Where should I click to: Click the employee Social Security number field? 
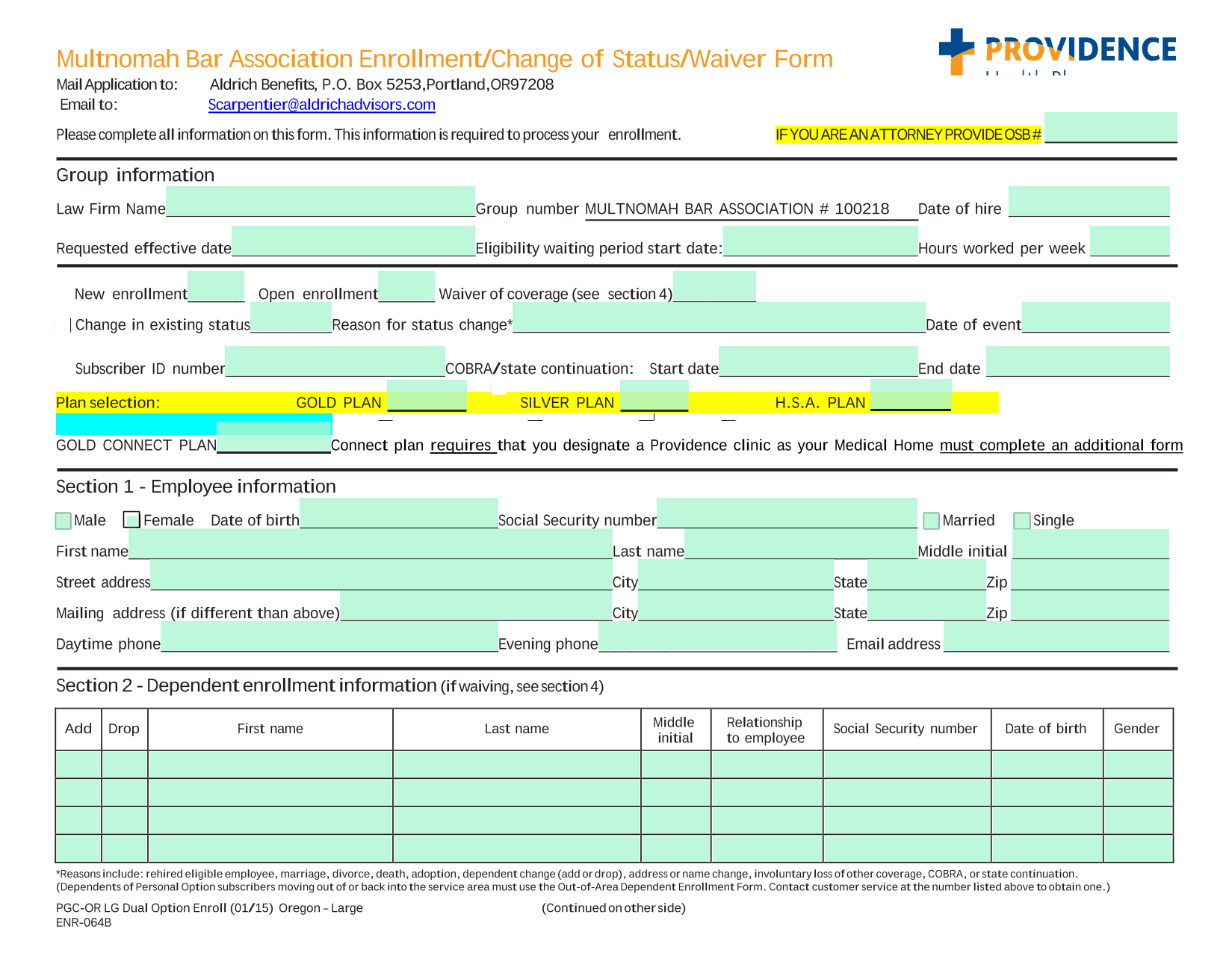787,513
